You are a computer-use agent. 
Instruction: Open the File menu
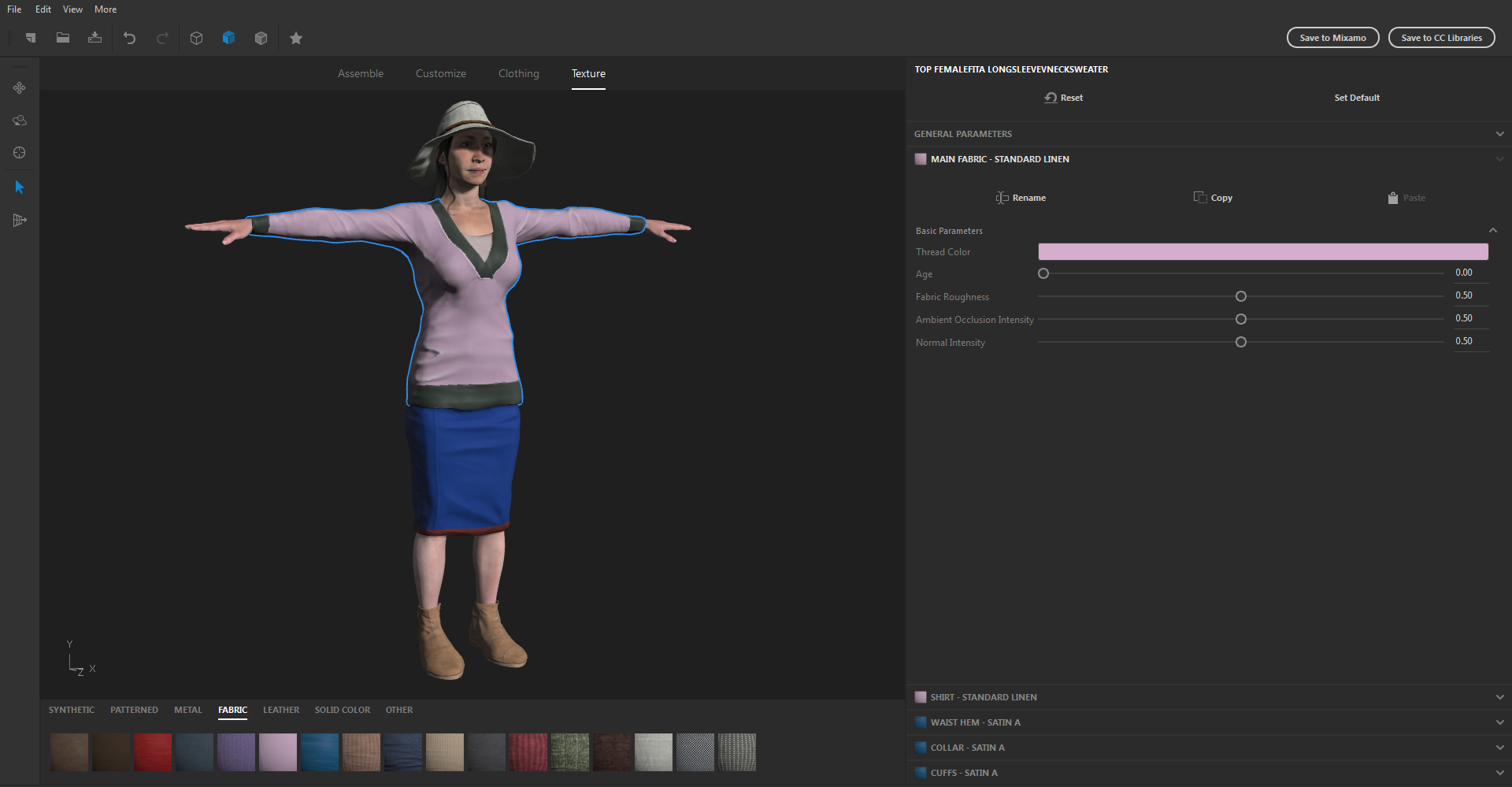13,9
